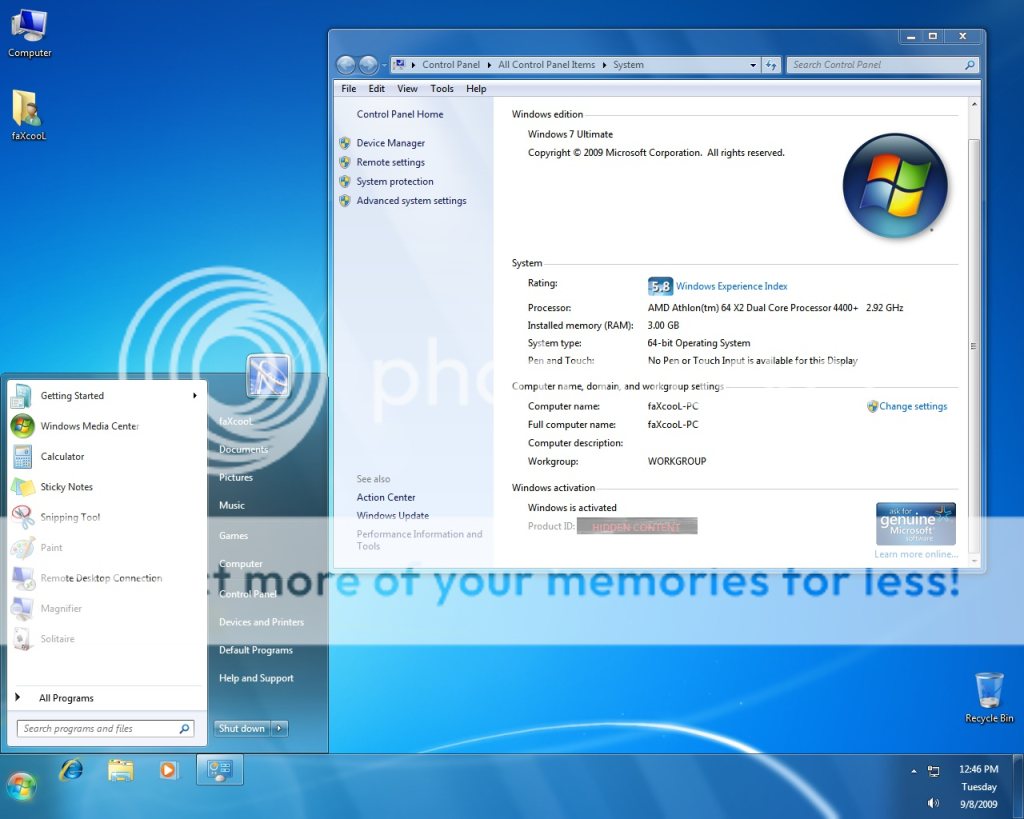Click the volume speaker icon in tray
The image size is (1024, 819).
[933, 803]
